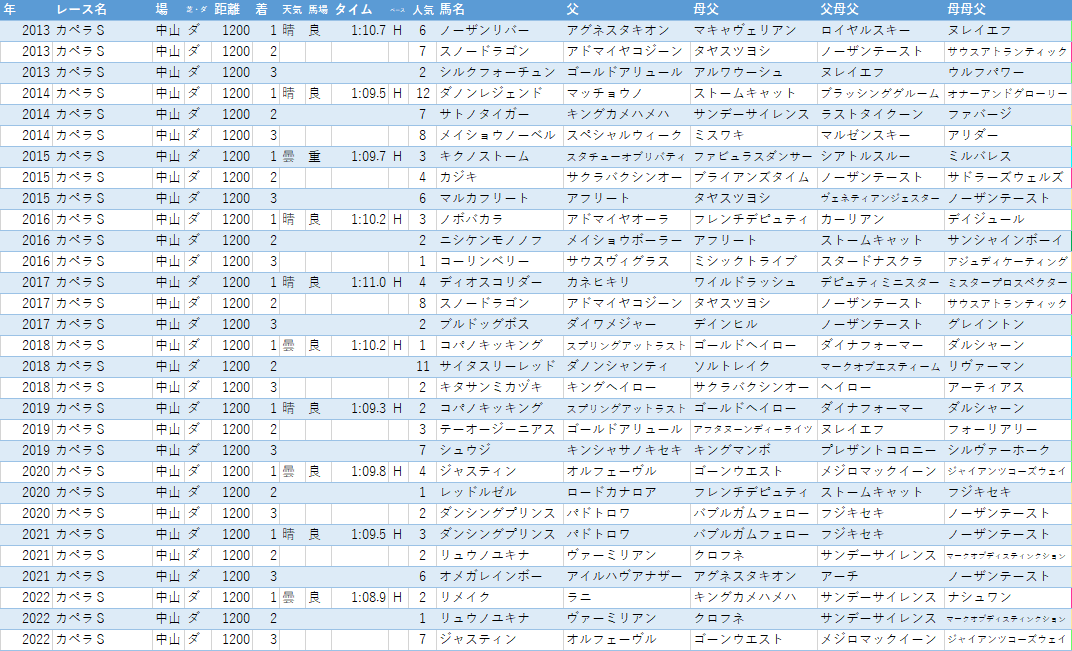Image resolution: width=1072 pixels, height=651 pixels.
Task: Select horse name サトノタイガー
Action: coord(484,114)
